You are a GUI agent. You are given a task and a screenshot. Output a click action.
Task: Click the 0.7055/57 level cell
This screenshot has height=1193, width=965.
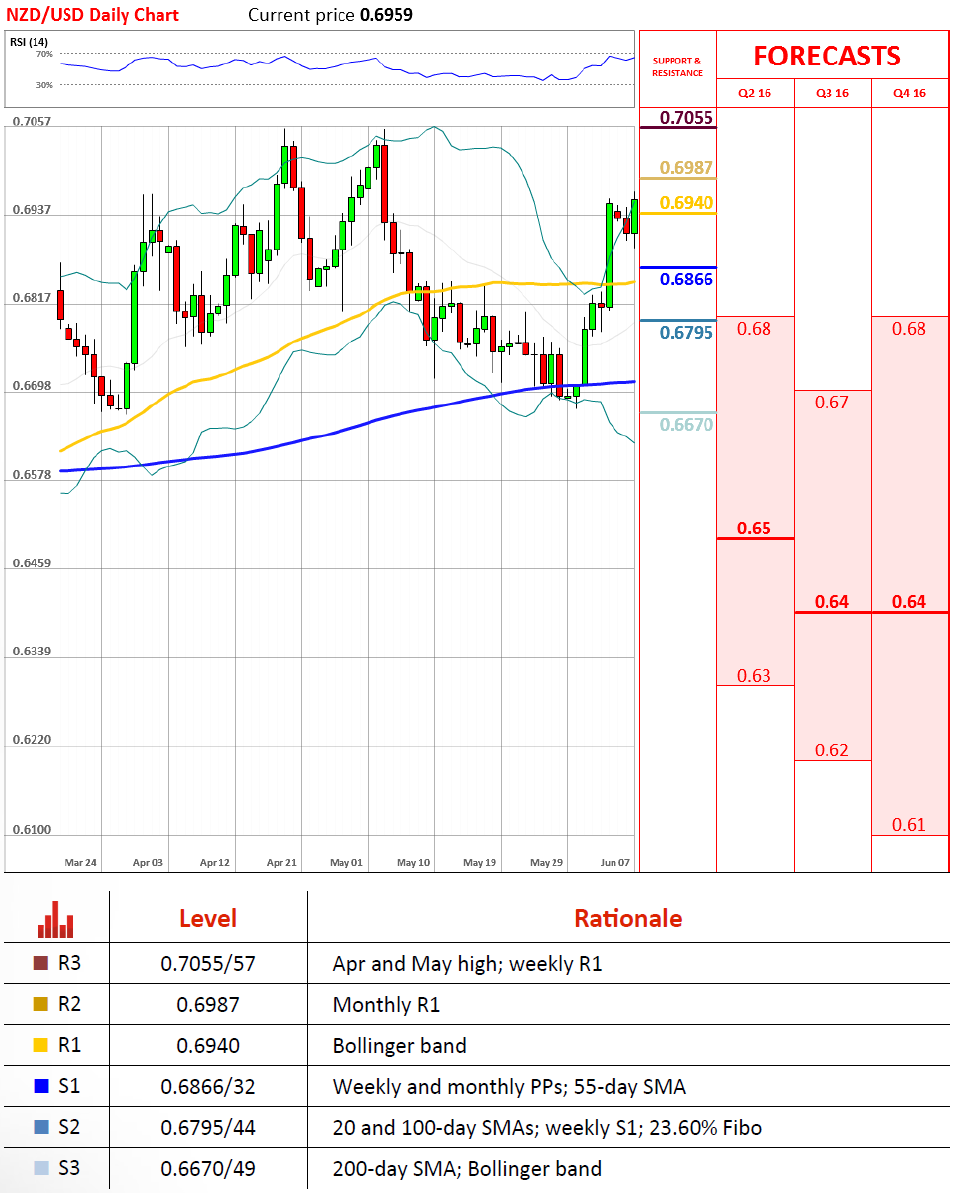point(208,964)
